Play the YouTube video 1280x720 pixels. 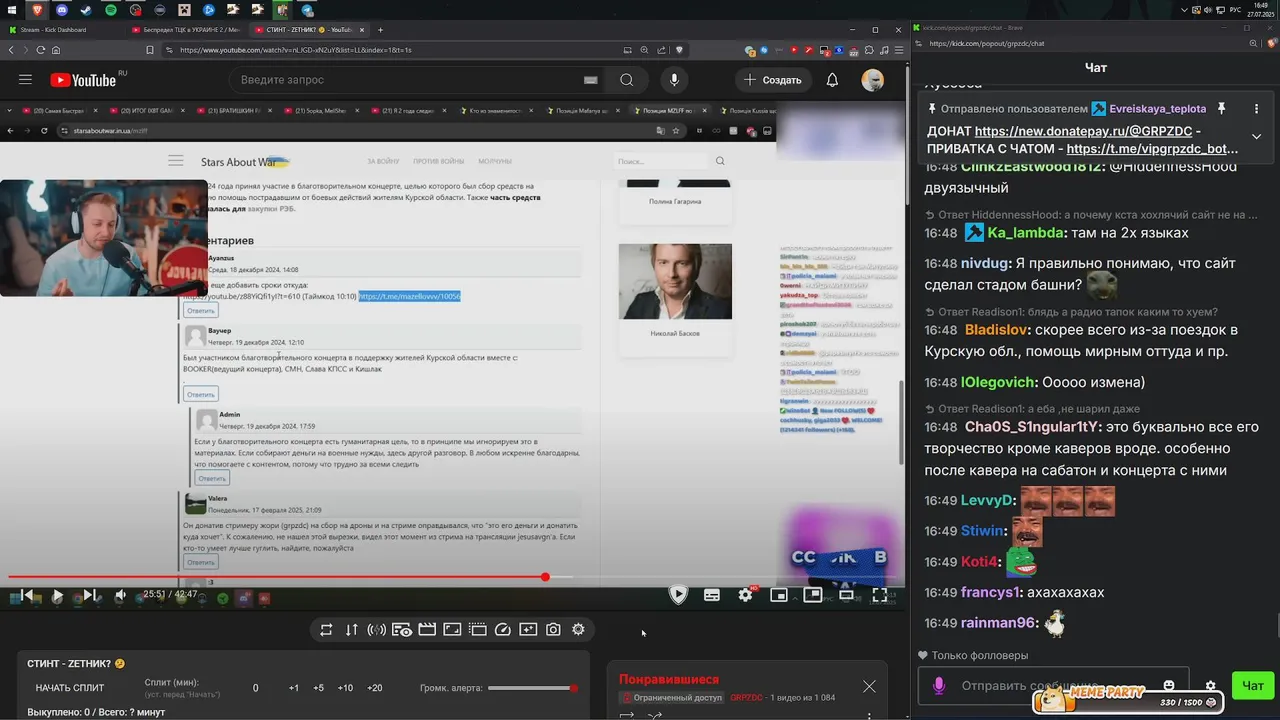tap(57, 596)
